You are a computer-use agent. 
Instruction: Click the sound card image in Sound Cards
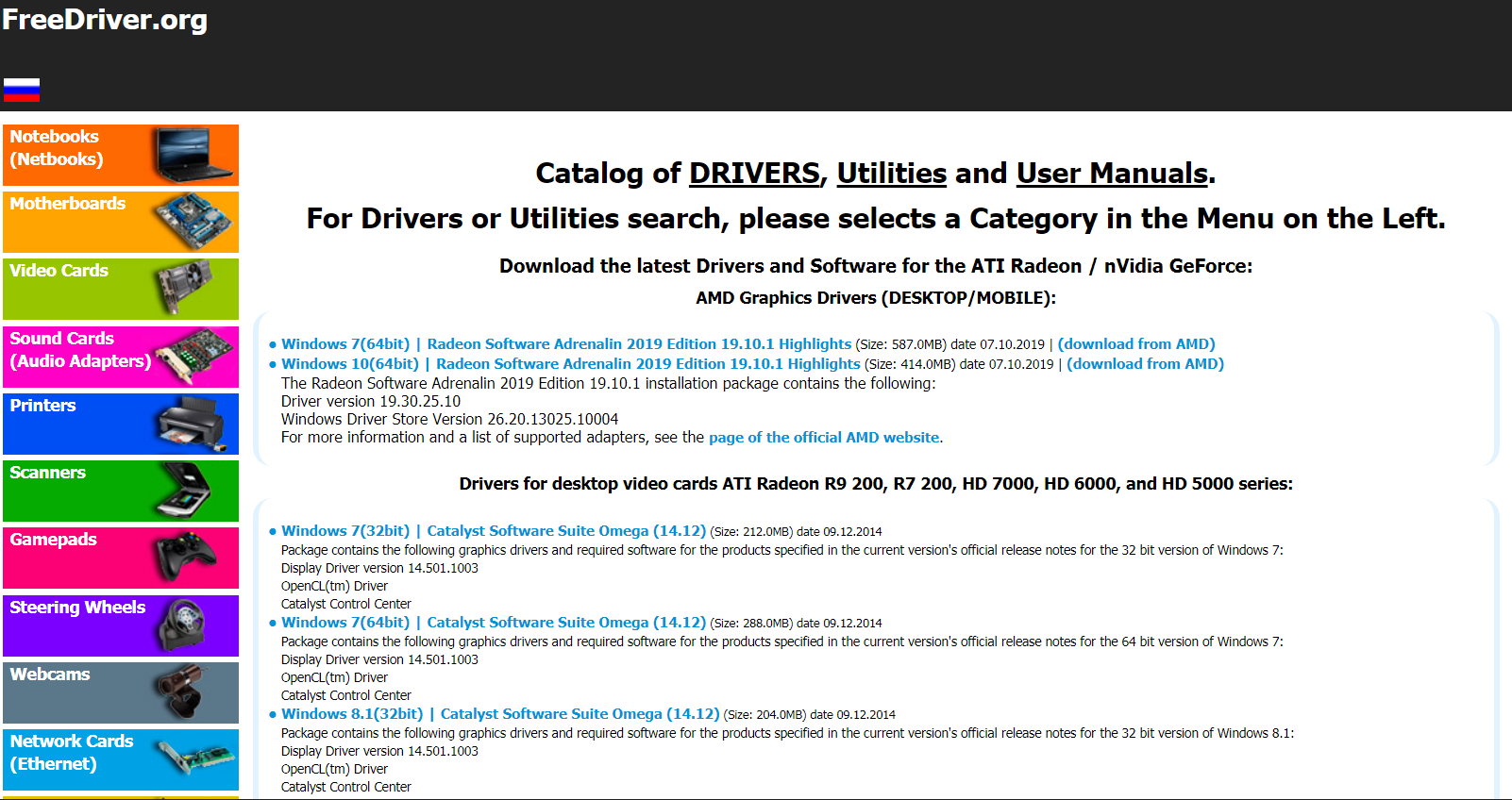[195, 356]
